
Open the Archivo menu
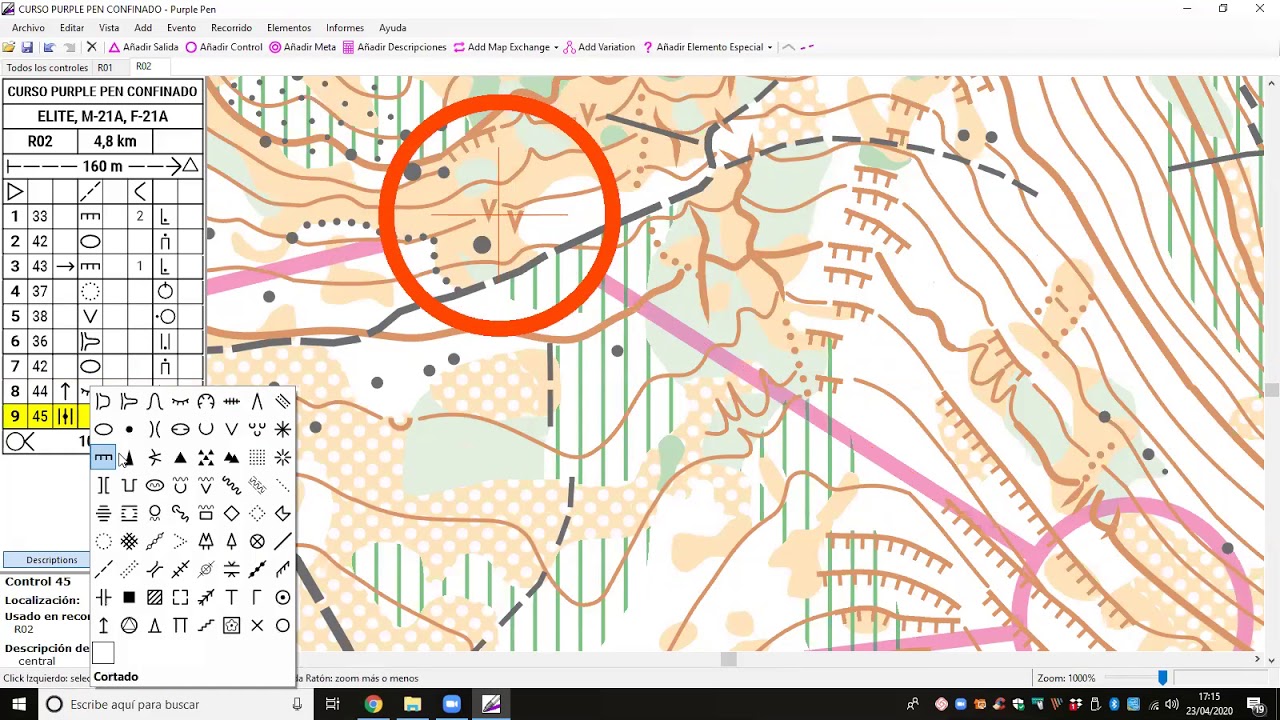(x=28, y=28)
